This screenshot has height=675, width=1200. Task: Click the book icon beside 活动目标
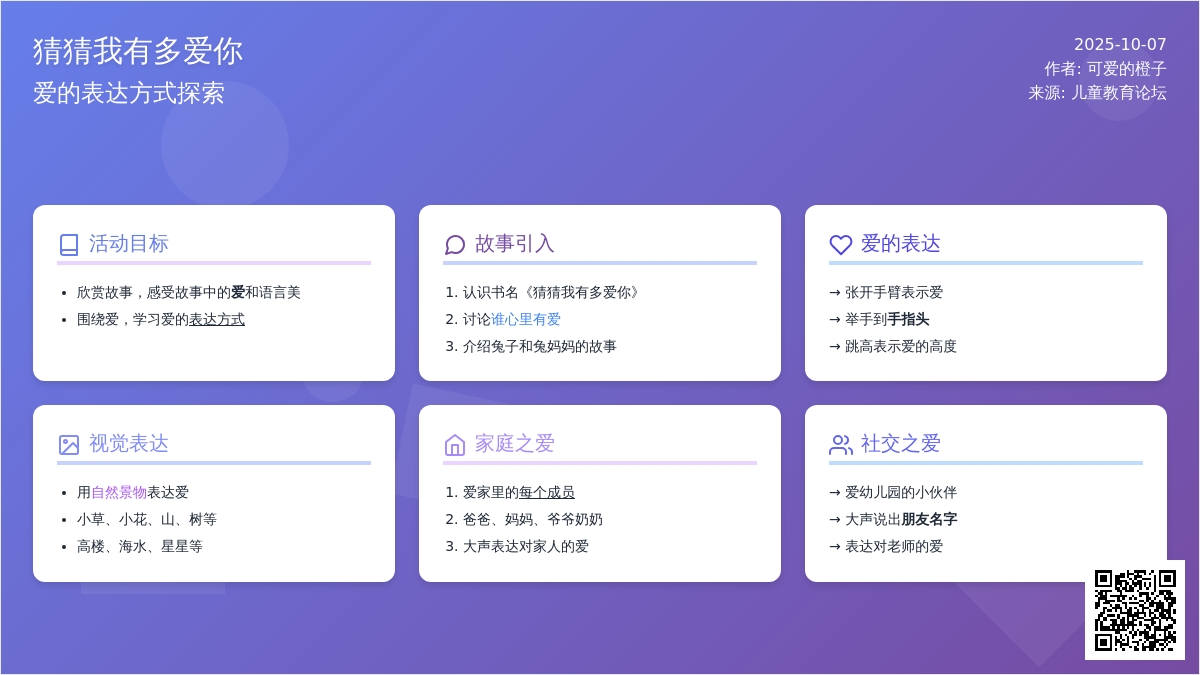click(x=69, y=245)
